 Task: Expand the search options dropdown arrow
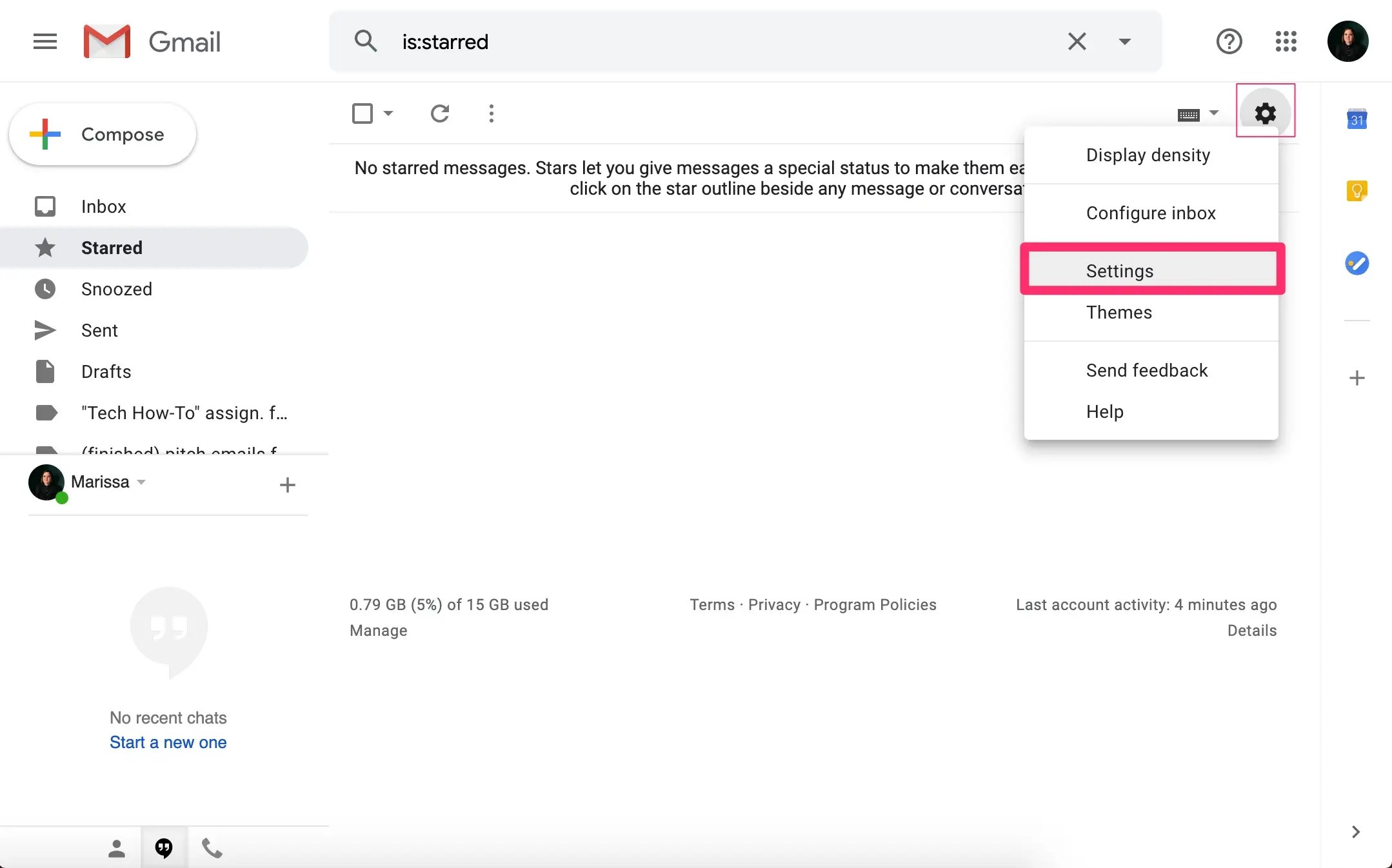point(1124,42)
